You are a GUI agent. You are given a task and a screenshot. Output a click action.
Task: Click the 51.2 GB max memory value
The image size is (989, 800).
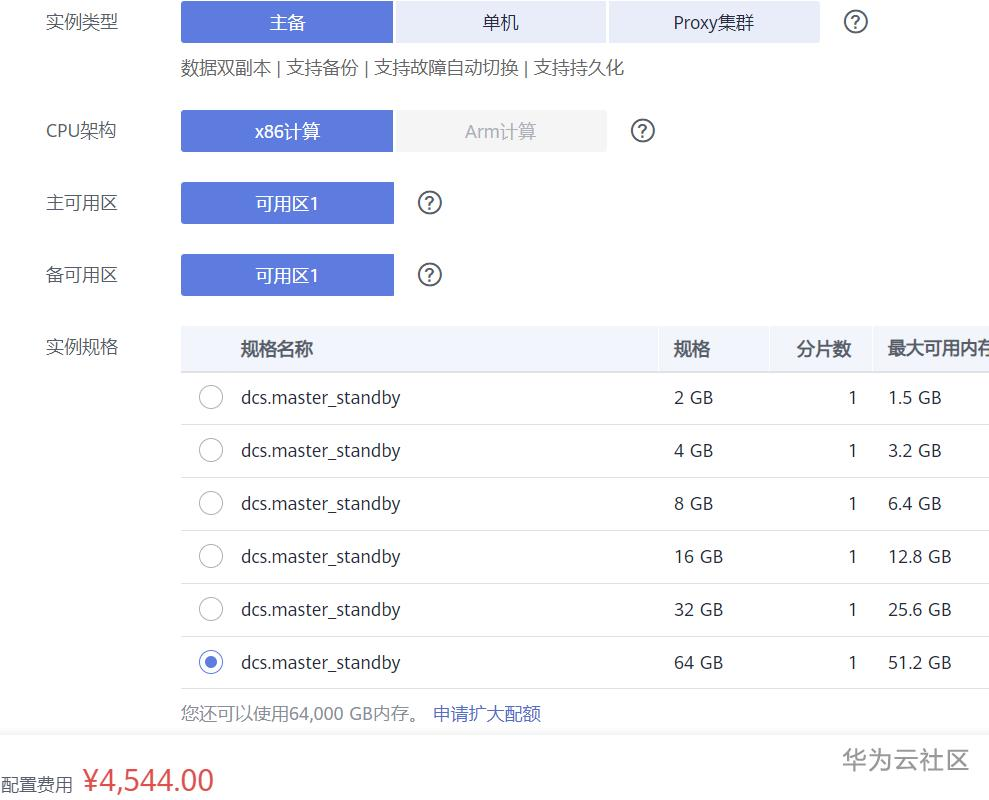[x=920, y=662]
